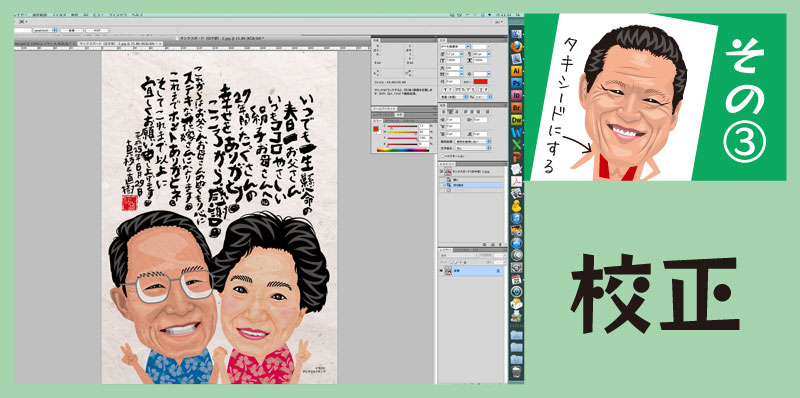Viewport: 800px width, 398px height.
Task: Launch Adobe Bridge (Br) from the Dock
Action: pyautogui.click(x=516, y=107)
